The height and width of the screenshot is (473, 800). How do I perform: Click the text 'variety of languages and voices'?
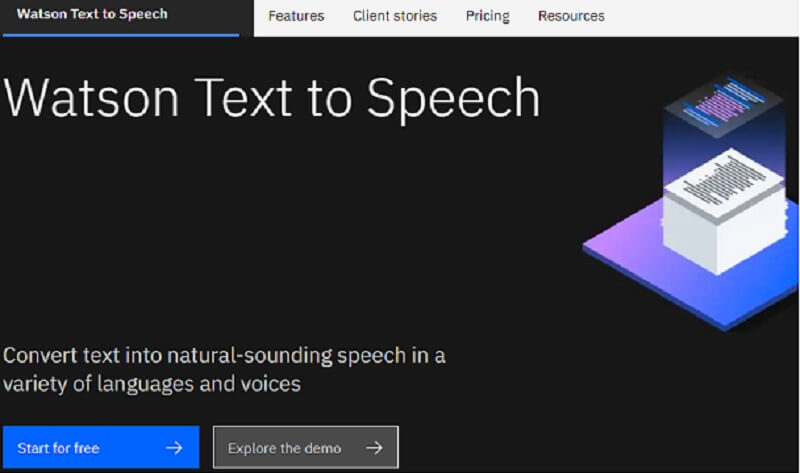[x=152, y=384]
